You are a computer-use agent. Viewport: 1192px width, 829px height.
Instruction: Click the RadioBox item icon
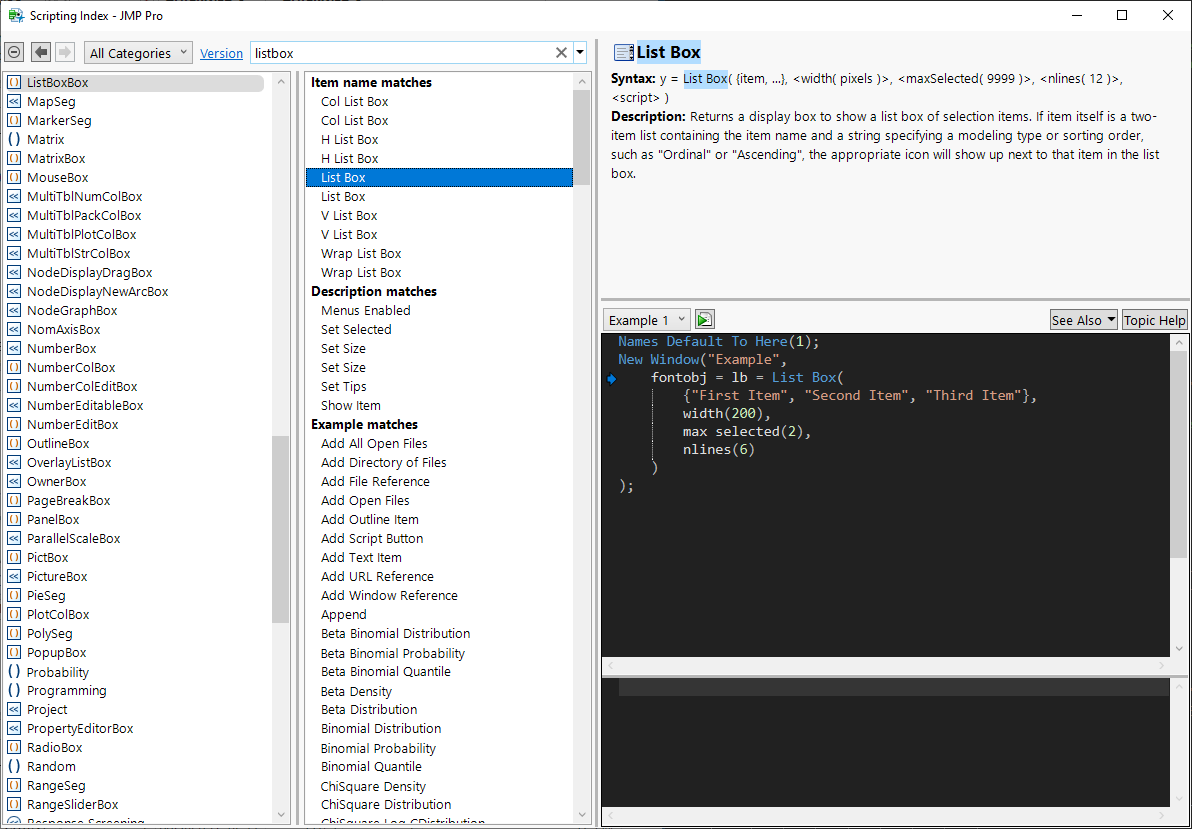coord(14,748)
